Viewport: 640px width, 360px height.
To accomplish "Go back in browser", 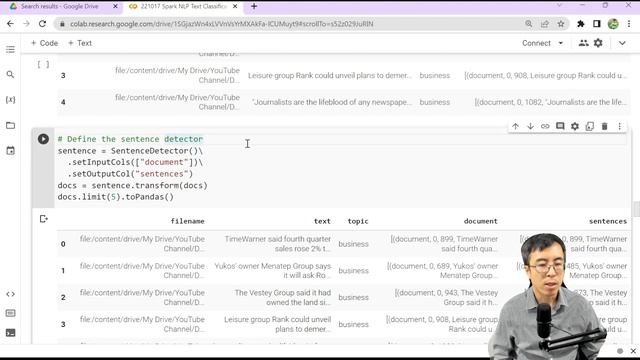I will [x=10, y=24].
